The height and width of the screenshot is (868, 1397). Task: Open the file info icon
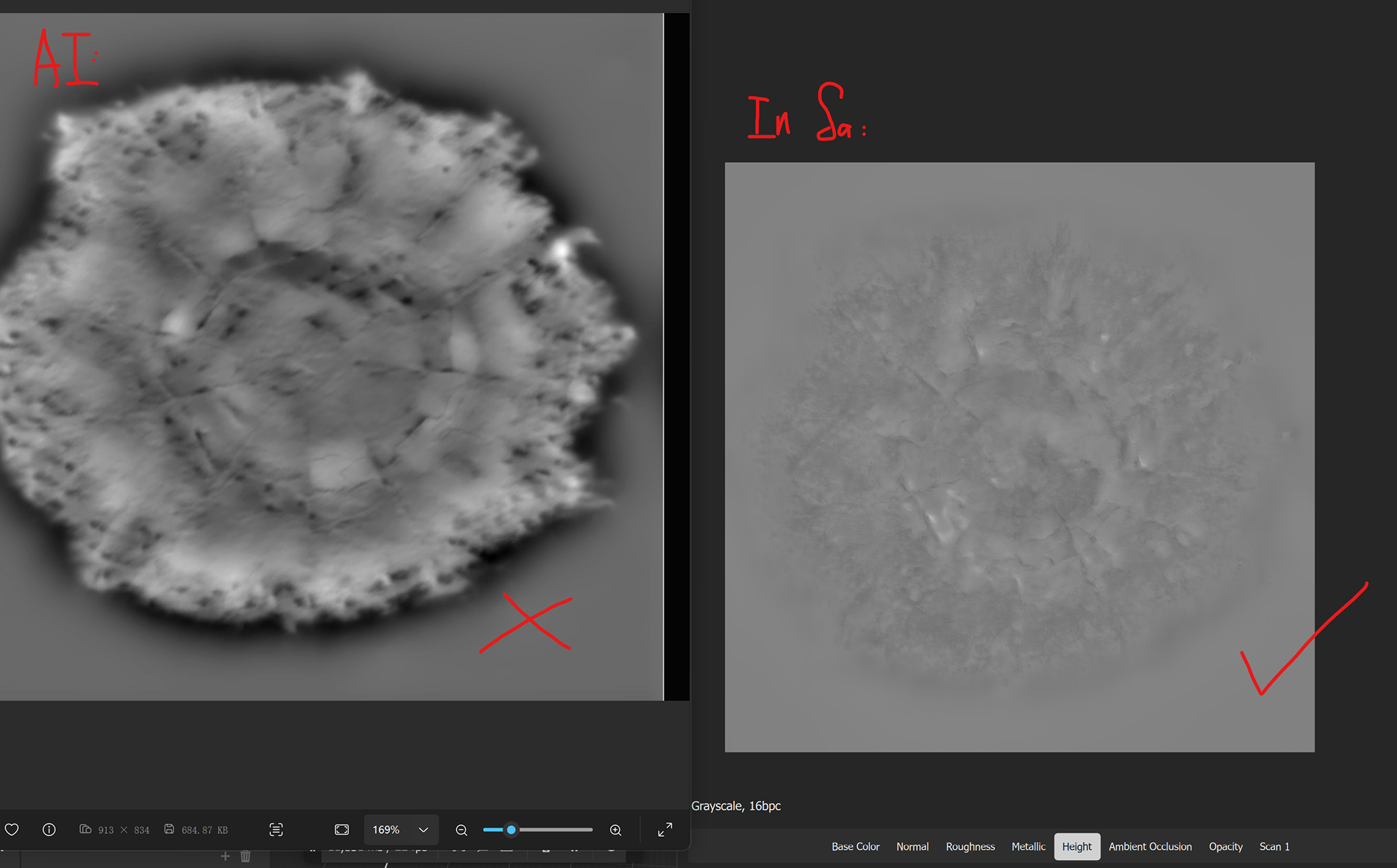(x=49, y=829)
